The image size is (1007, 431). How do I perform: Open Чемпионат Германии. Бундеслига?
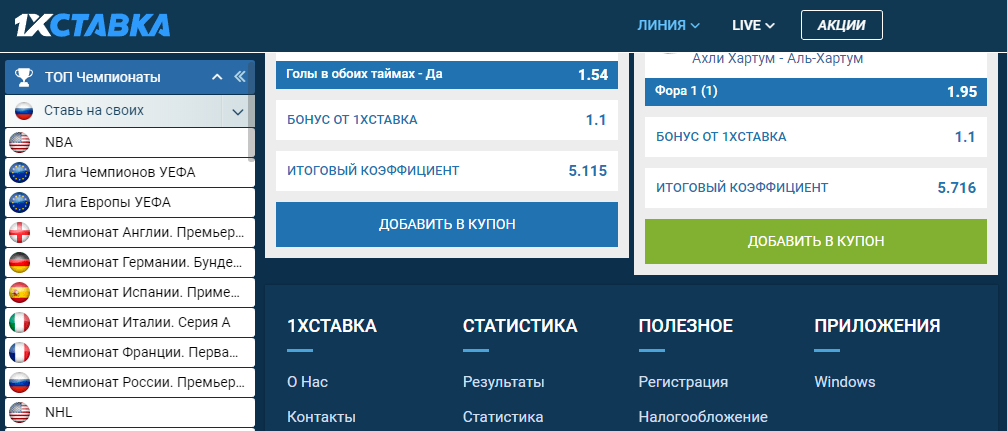click(x=130, y=262)
